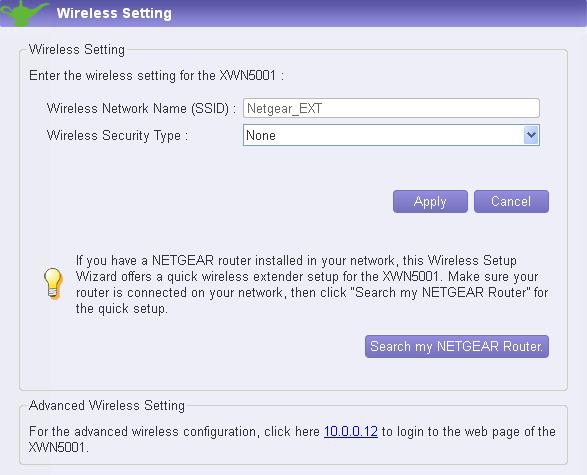Image resolution: width=587 pixels, height=475 pixels.
Task: Open the Wireless Security Type dropdown
Action: point(391,135)
